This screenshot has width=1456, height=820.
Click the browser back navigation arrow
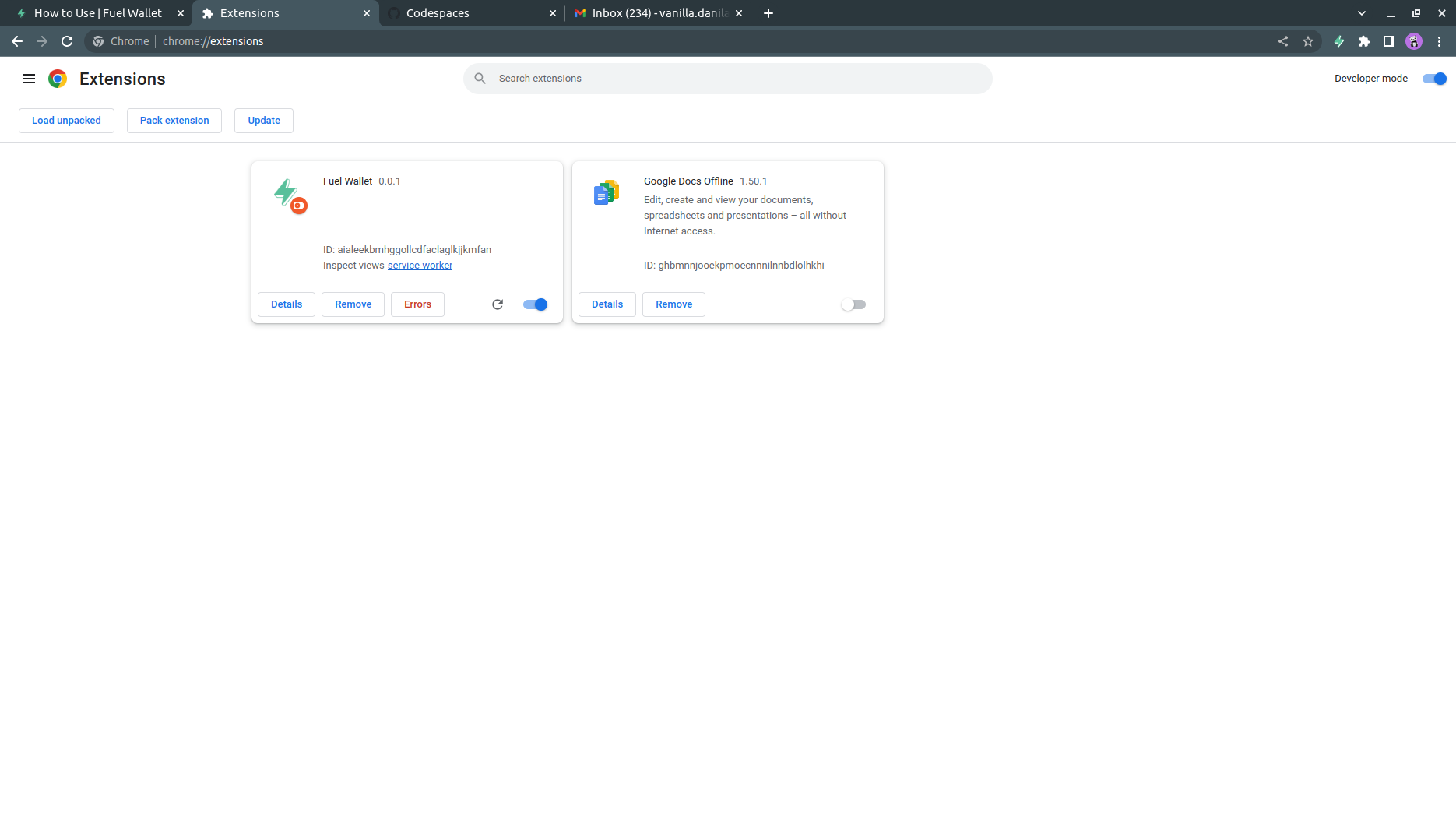click(17, 41)
